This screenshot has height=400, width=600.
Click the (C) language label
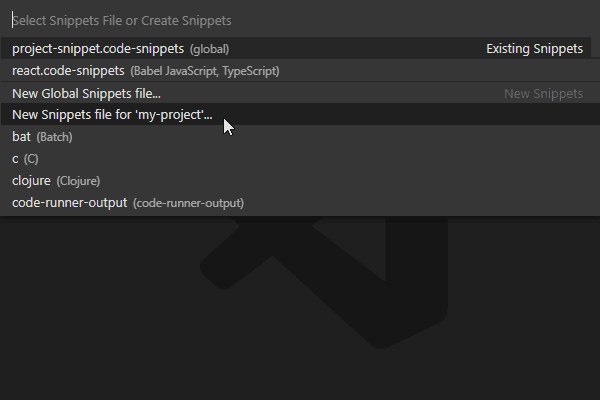point(31,159)
